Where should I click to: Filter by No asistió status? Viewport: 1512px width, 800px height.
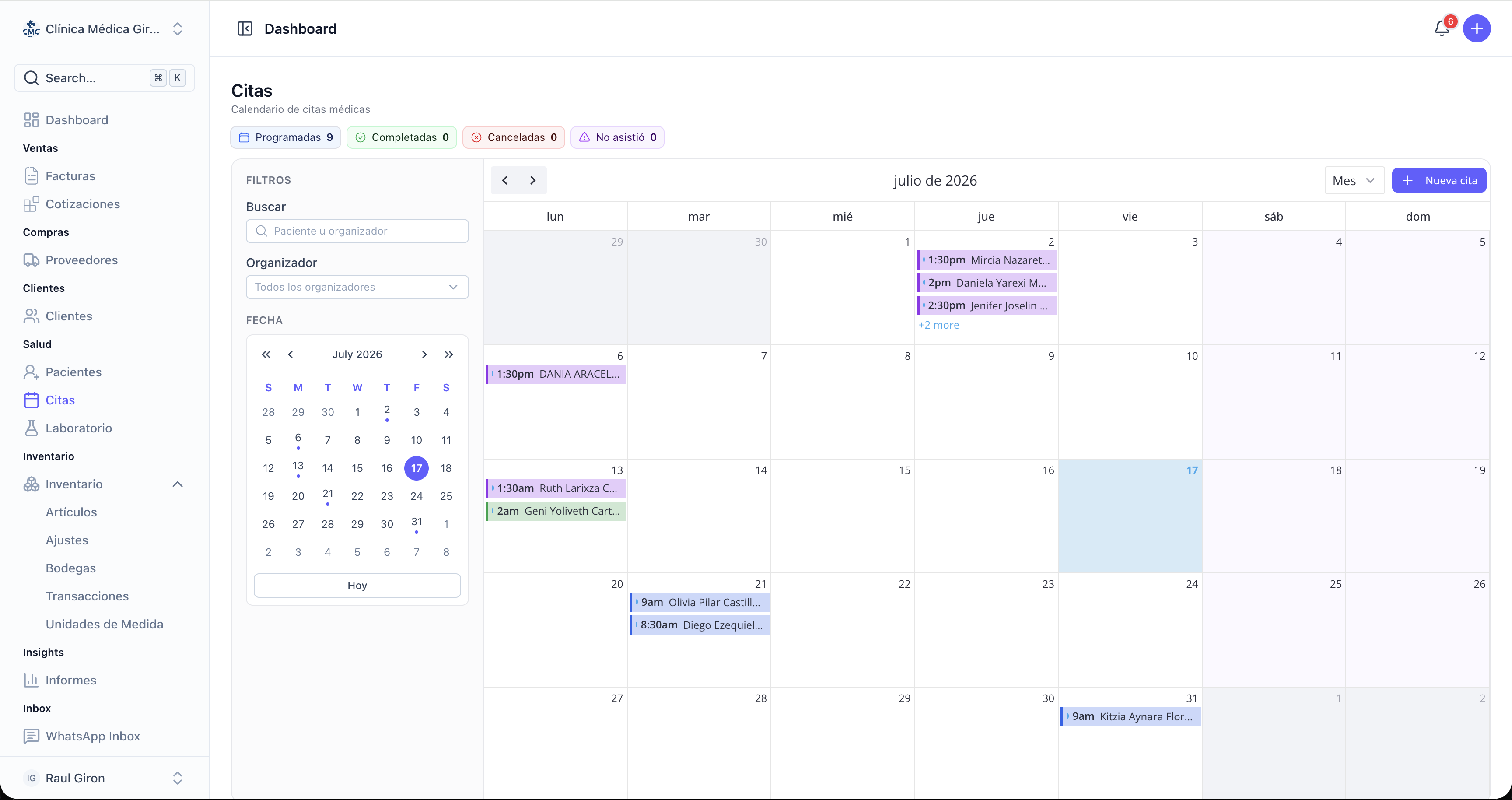tap(617, 137)
